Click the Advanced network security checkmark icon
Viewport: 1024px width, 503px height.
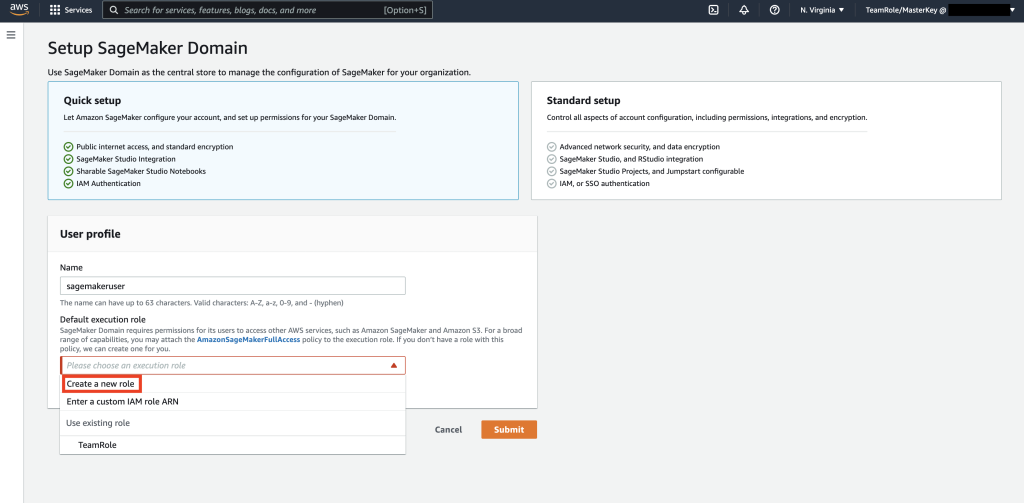552,147
